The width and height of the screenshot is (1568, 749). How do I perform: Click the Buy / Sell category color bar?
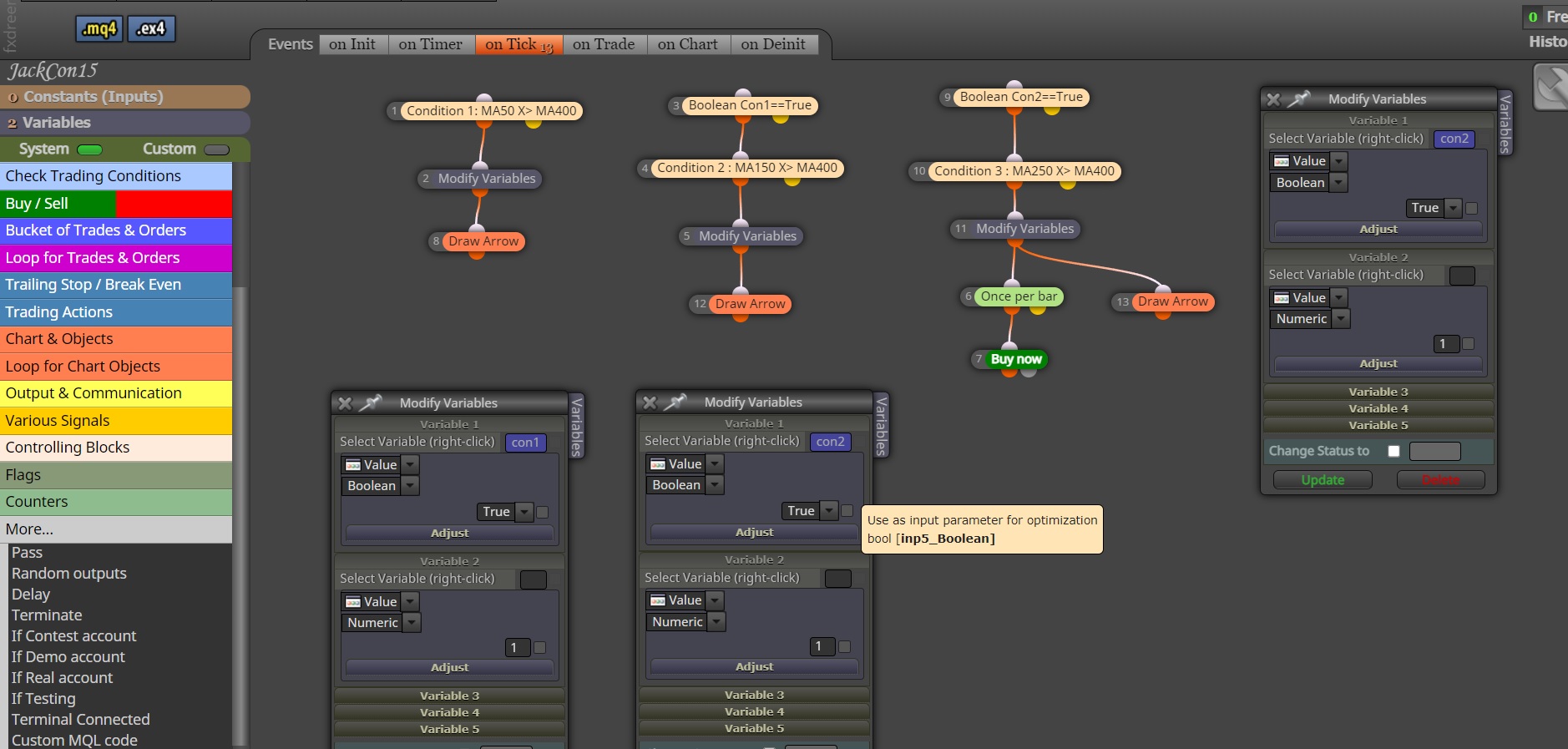click(x=116, y=204)
